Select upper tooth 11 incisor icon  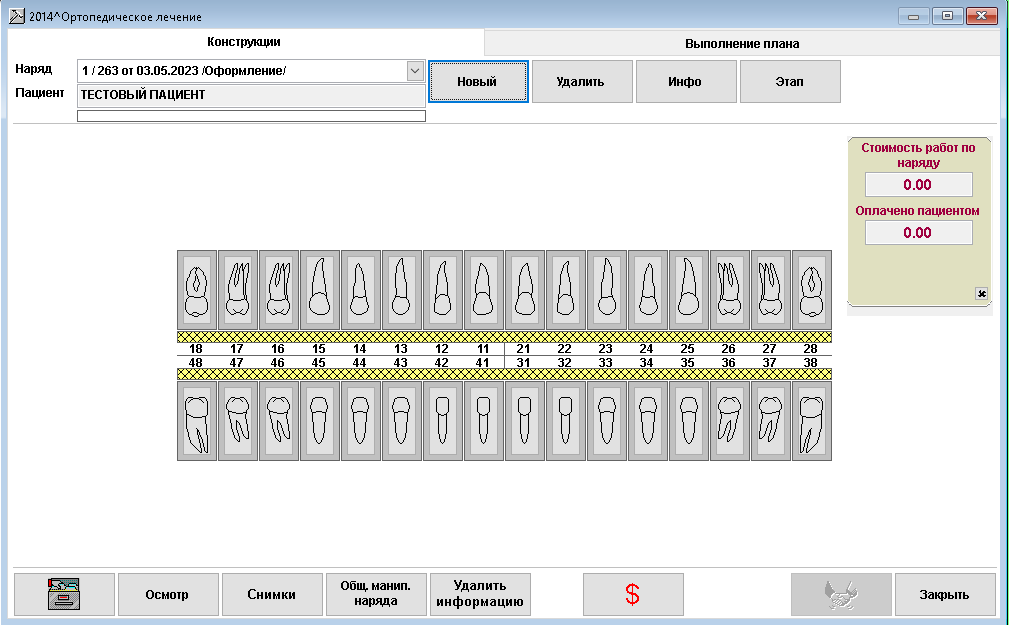[x=484, y=290]
